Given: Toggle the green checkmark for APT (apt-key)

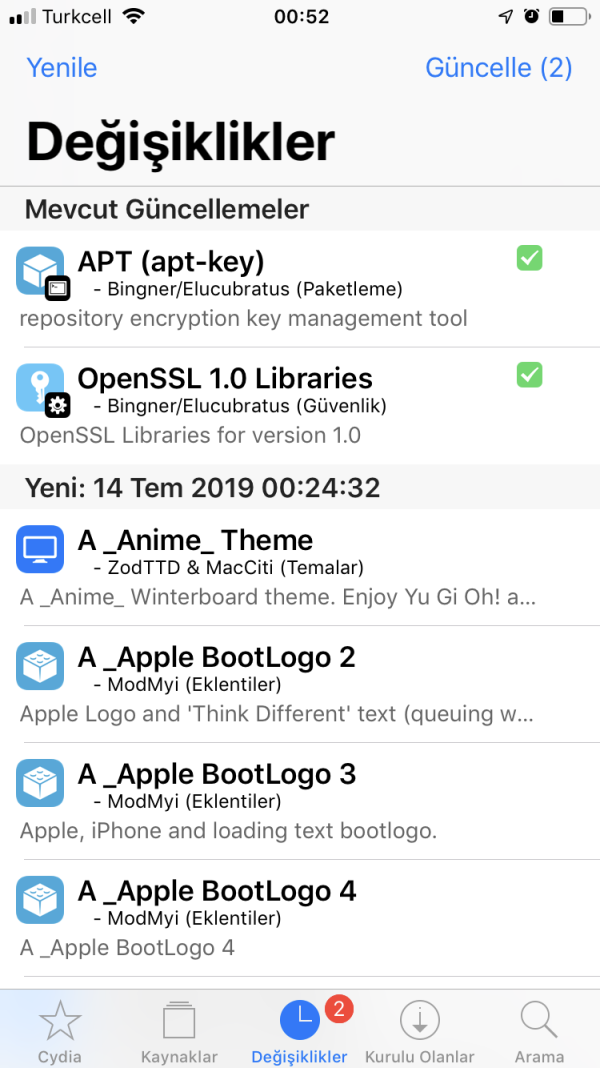Looking at the screenshot, I should point(529,258).
